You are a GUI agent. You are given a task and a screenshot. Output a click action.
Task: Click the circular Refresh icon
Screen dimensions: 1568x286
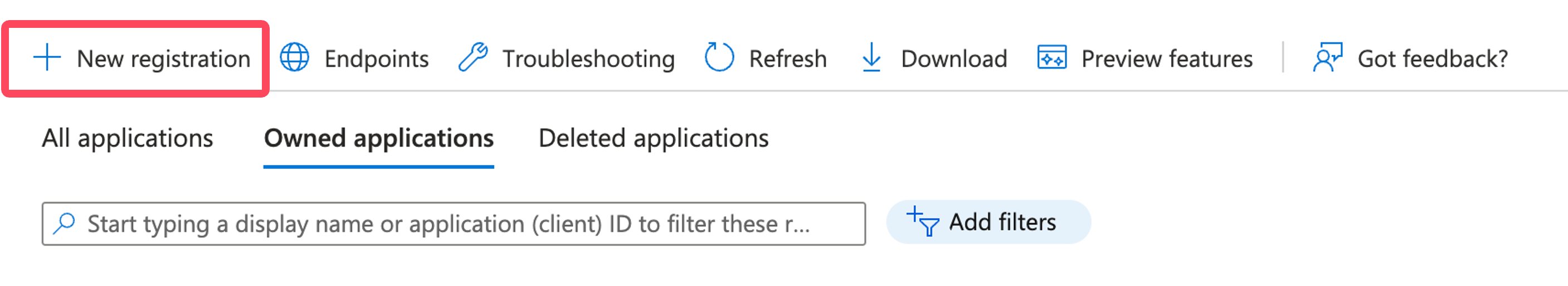[719, 58]
